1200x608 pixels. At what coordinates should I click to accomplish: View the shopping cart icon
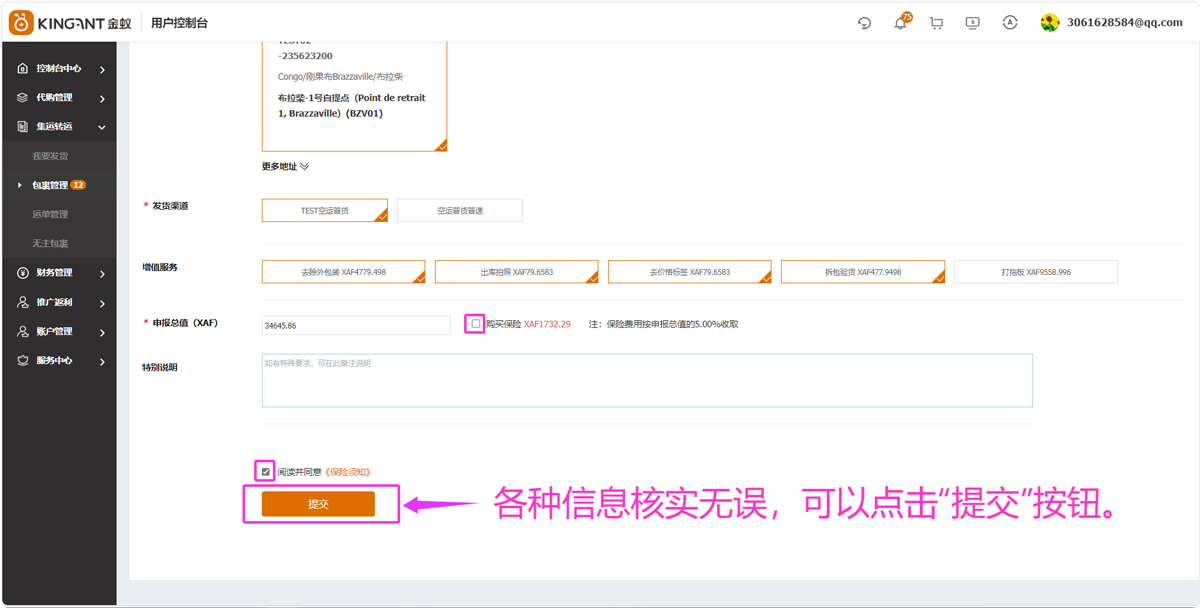[x=936, y=22]
